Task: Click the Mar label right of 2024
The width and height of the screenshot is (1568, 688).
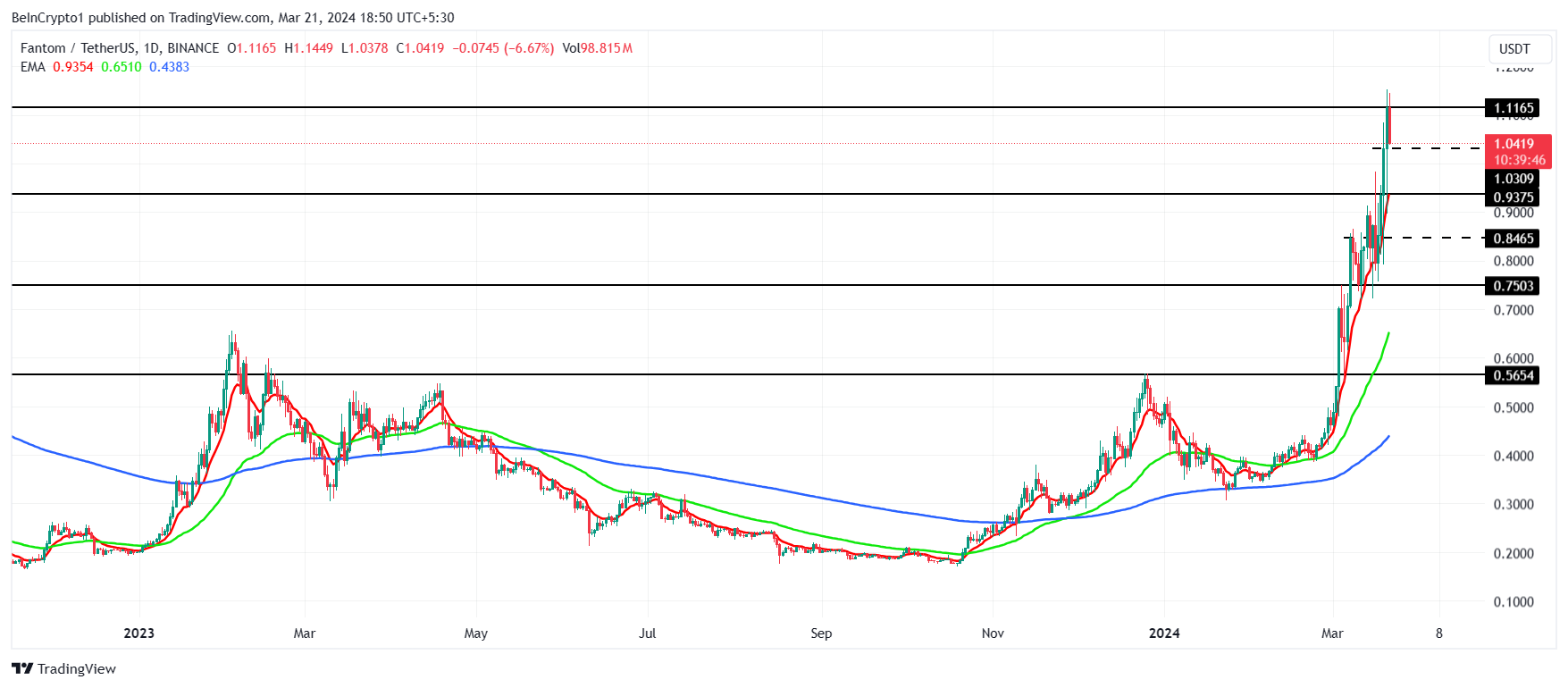Action: coord(1332,633)
